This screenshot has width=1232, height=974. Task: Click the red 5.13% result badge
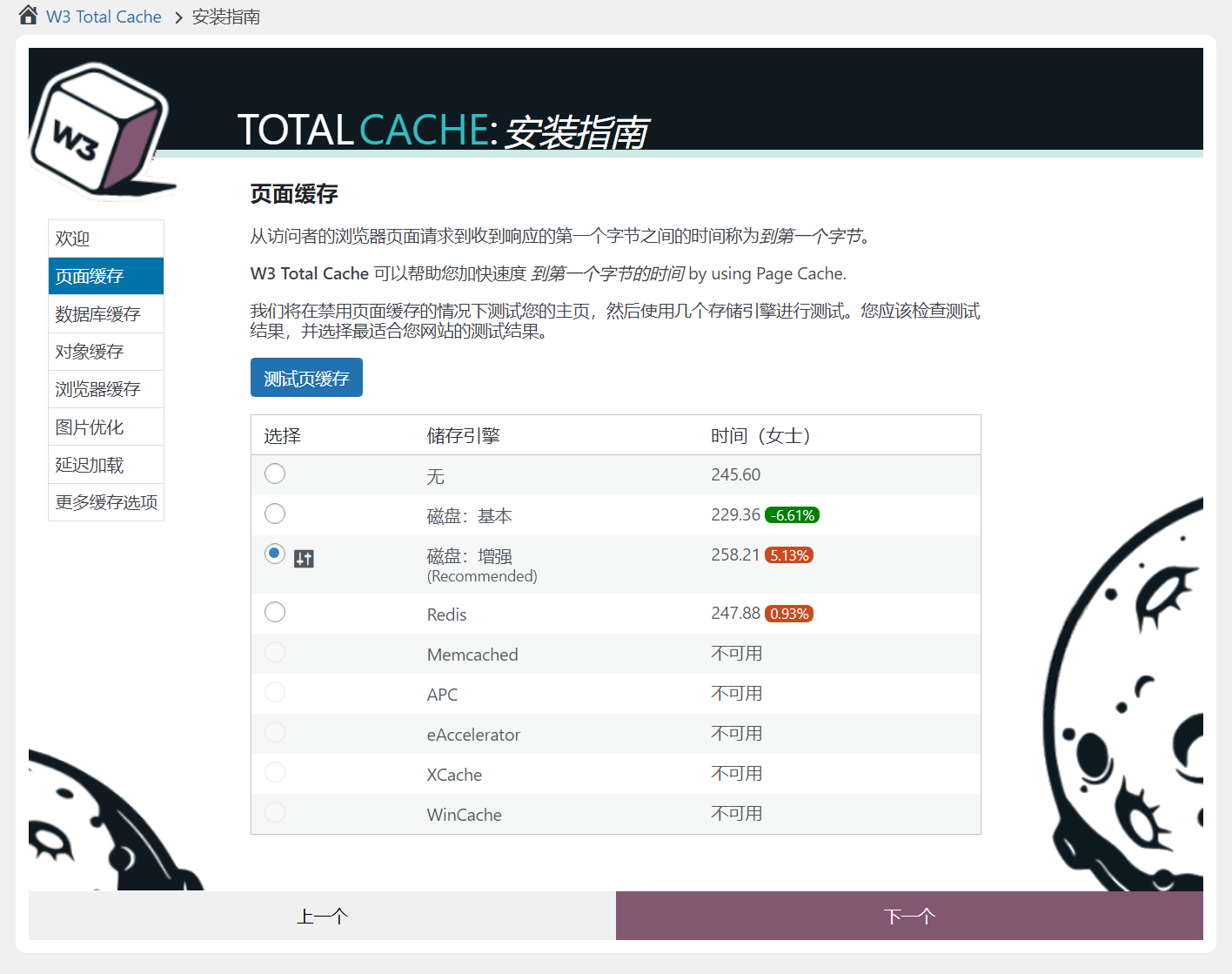[789, 555]
